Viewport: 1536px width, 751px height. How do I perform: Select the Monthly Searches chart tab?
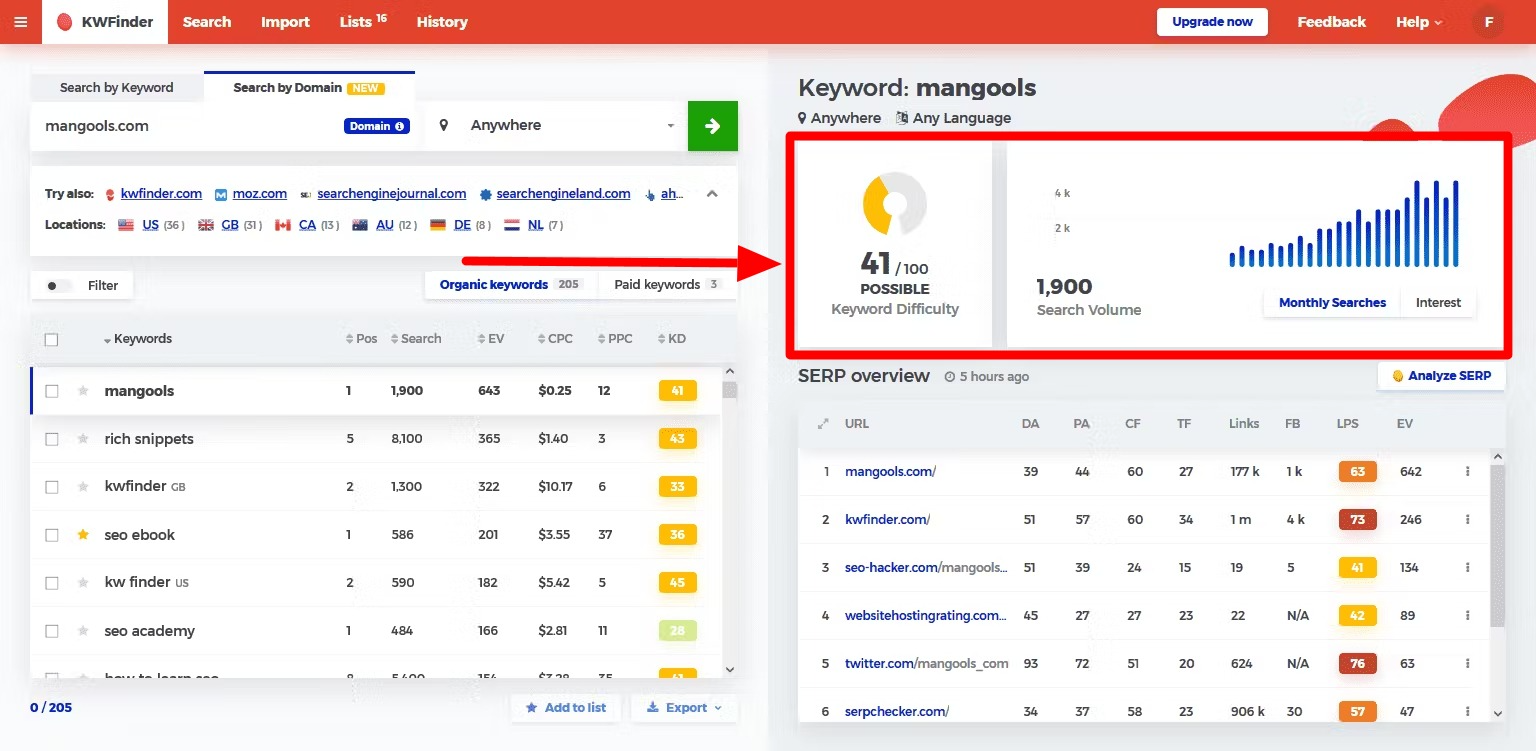point(1332,303)
